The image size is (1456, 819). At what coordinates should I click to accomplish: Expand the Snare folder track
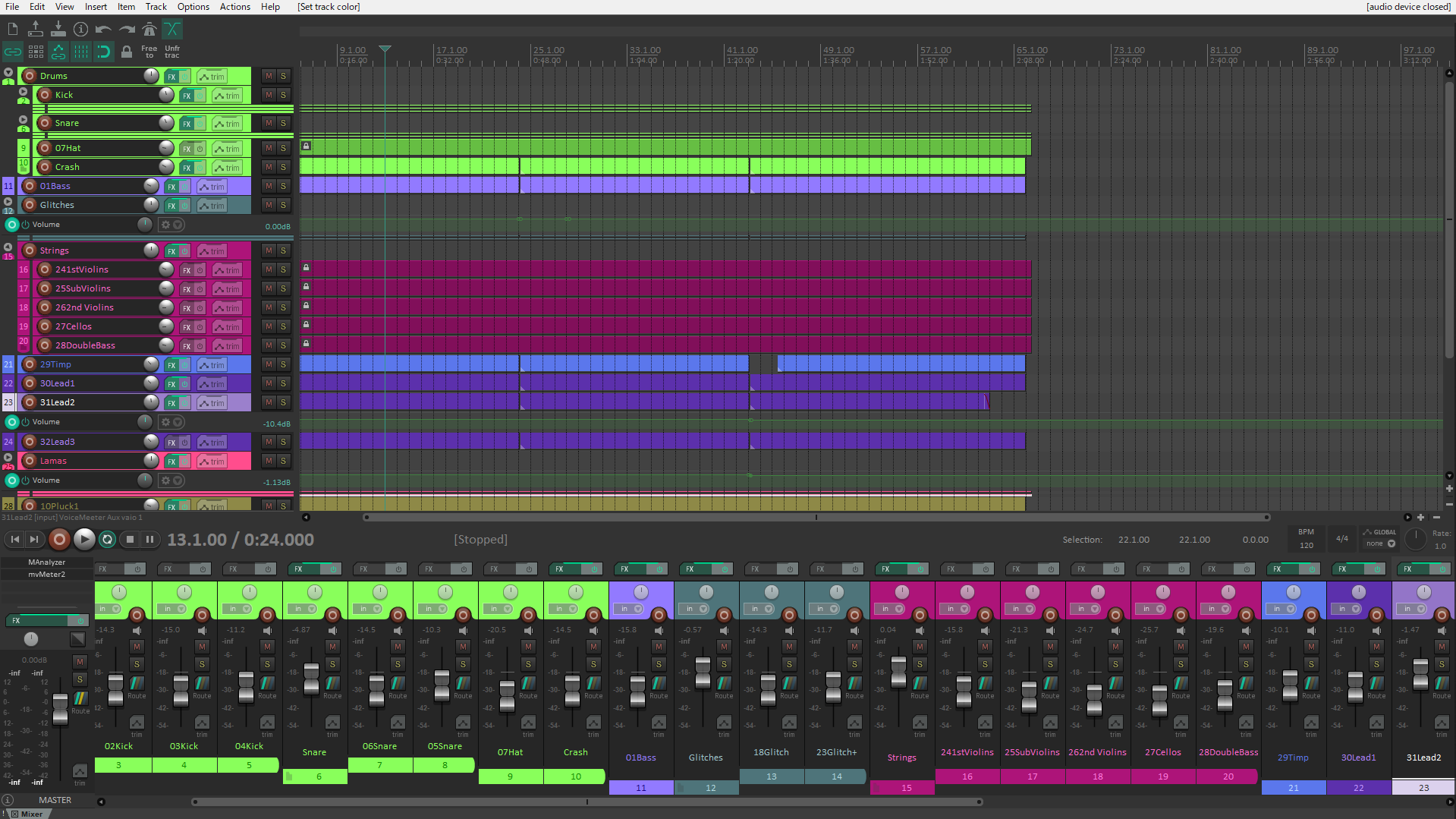(x=24, y=120)
